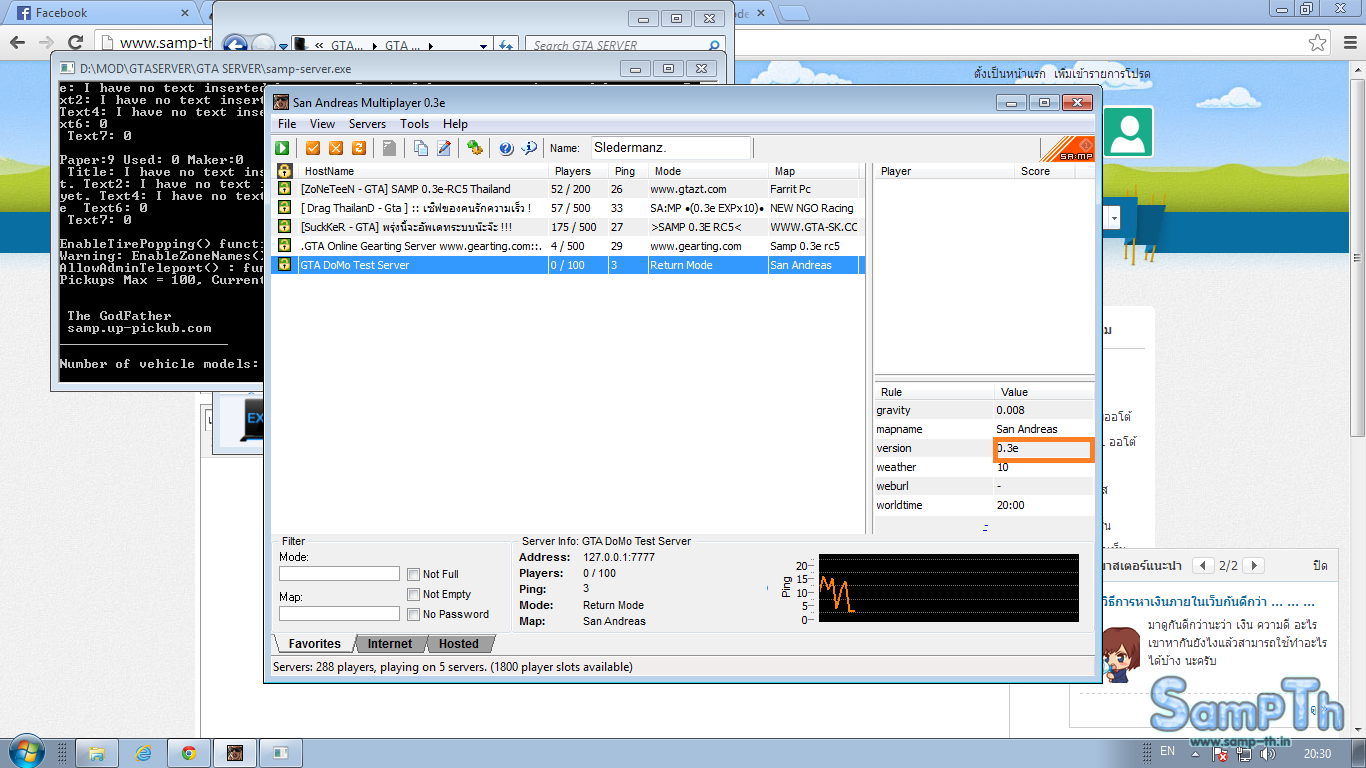1366x768 pixels.
Task: Click next arrow in webpage poster pager
Action: (x=1254, y=566)
